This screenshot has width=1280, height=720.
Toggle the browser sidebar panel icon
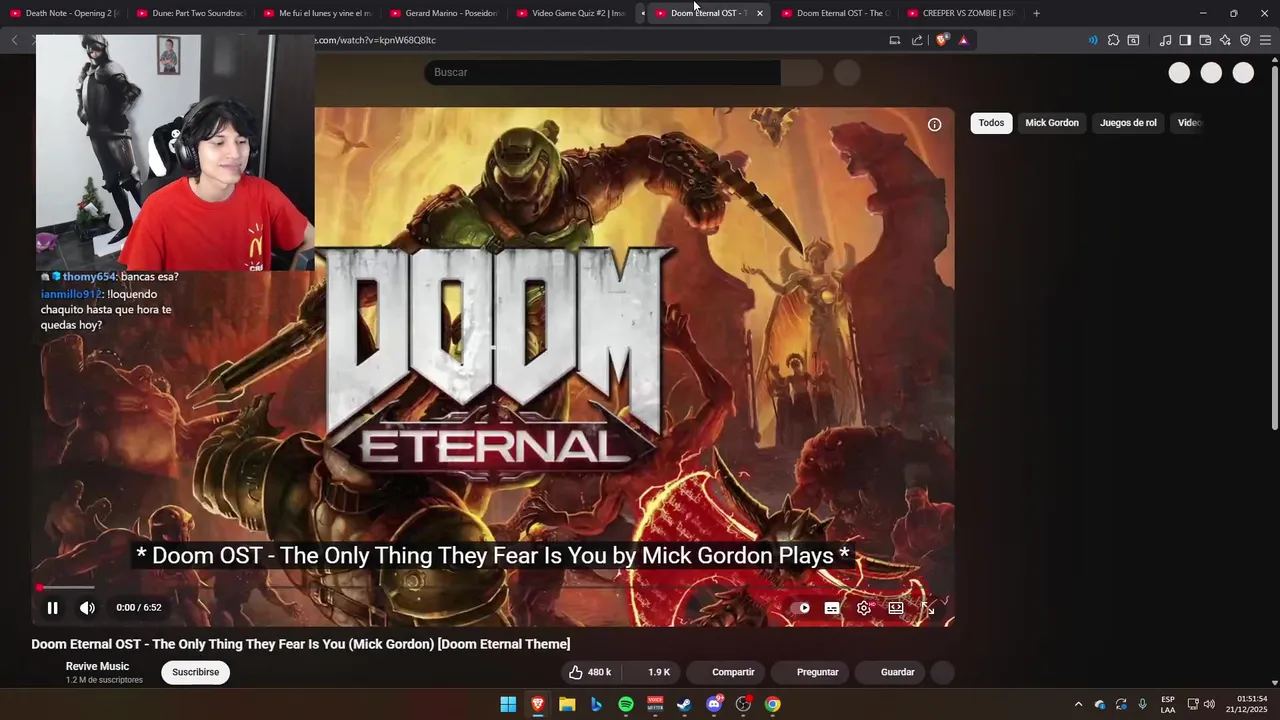pyautogui.click(x=1185, y=40)
